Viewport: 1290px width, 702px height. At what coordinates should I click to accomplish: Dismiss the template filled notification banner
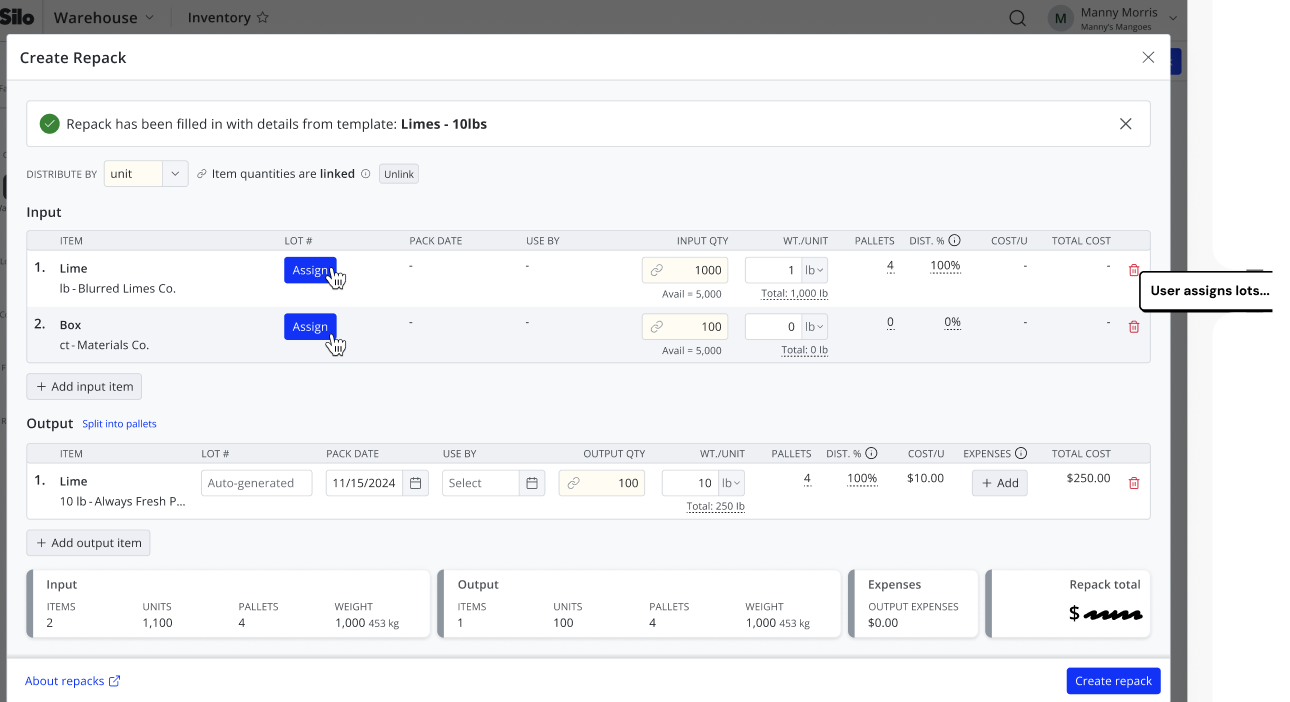point(1125,124)
